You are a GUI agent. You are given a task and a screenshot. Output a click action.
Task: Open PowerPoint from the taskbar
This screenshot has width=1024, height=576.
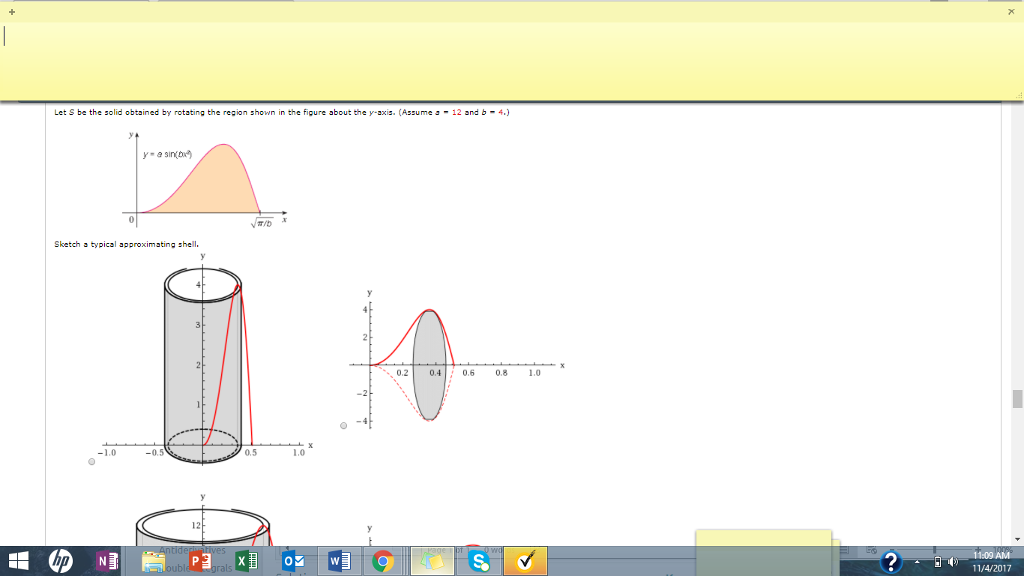pyautogui.click(x=198, y=562)
